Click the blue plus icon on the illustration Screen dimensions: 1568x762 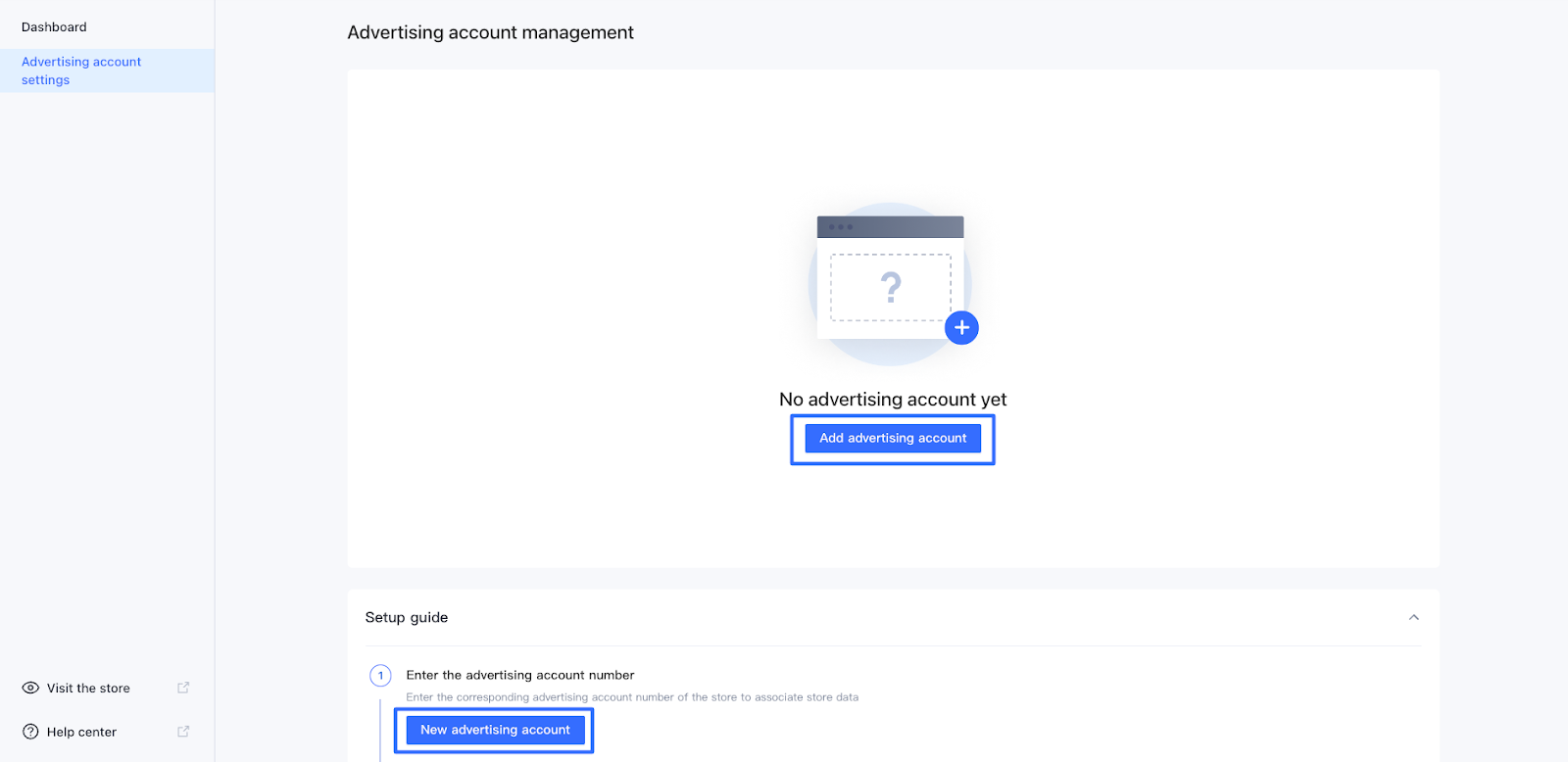[961, 328]
